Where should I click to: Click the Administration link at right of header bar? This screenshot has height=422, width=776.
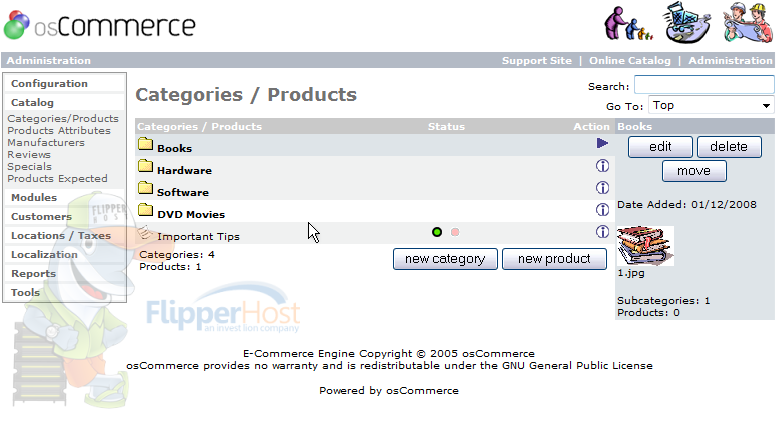(x=730, y=60)
